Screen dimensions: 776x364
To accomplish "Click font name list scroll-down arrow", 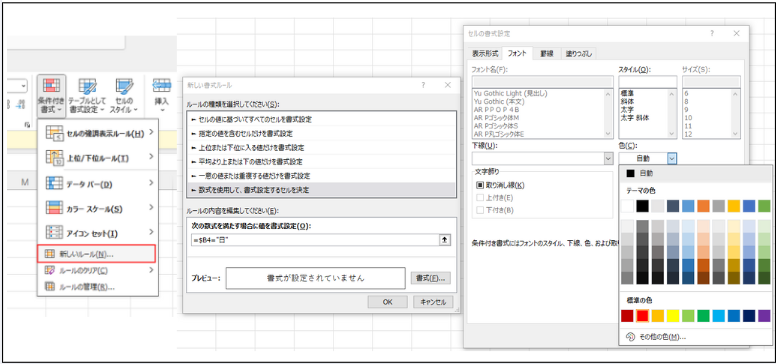I will 609,134.
